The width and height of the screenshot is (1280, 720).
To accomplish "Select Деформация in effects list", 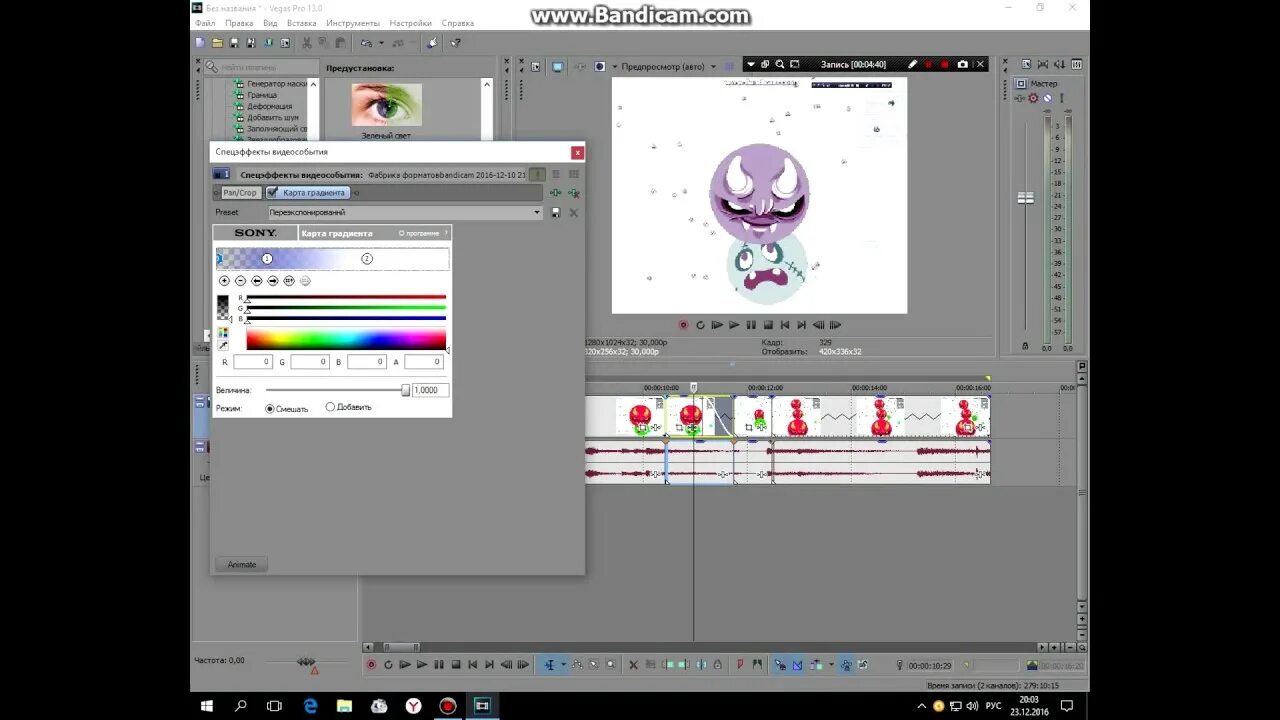I will (270, 106).
